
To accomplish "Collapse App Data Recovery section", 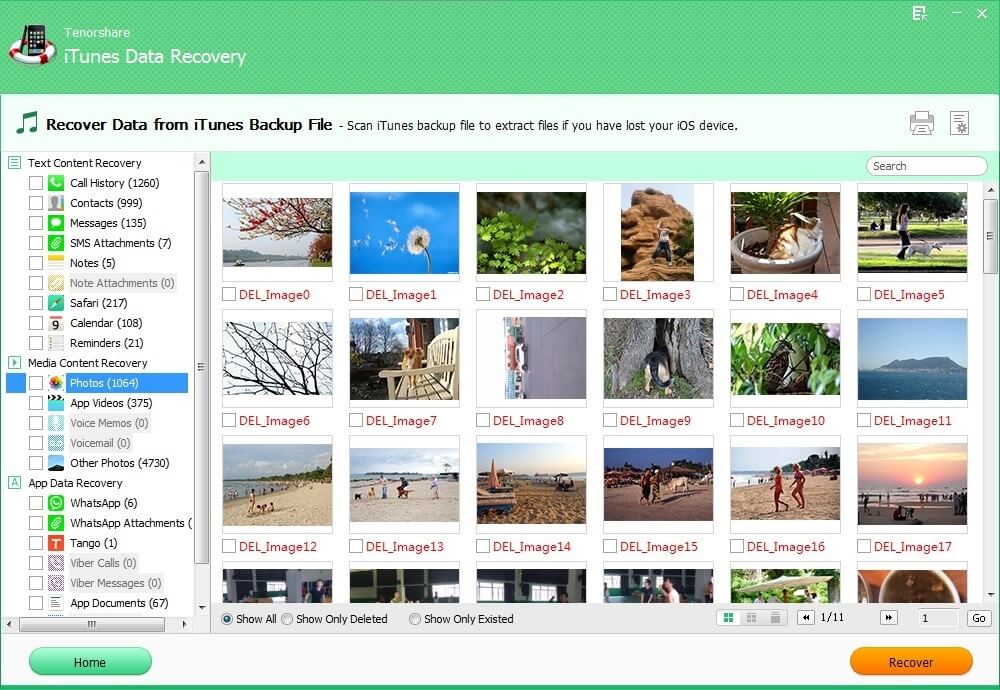I will [14, 482].
